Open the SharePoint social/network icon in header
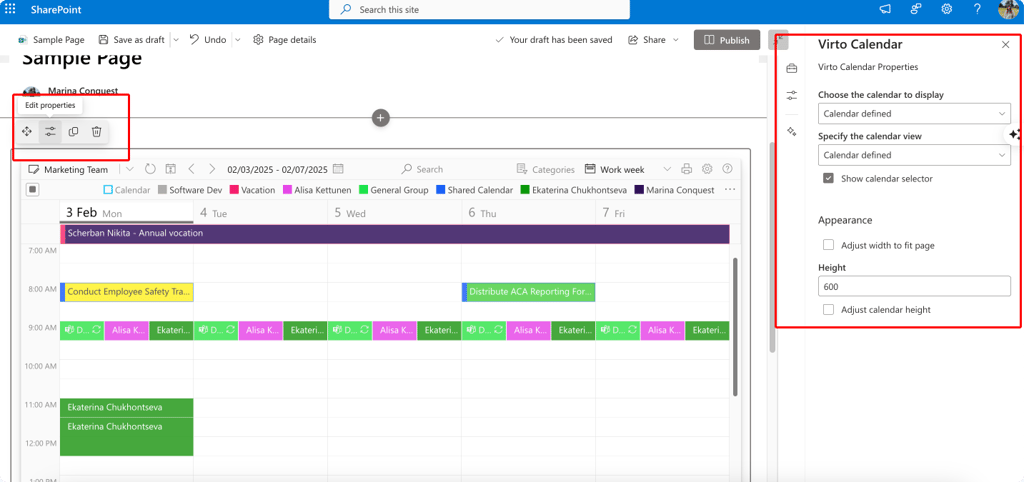Viewport: 1024px width, 482px height. pyautogui.click(x=916, y=9)
